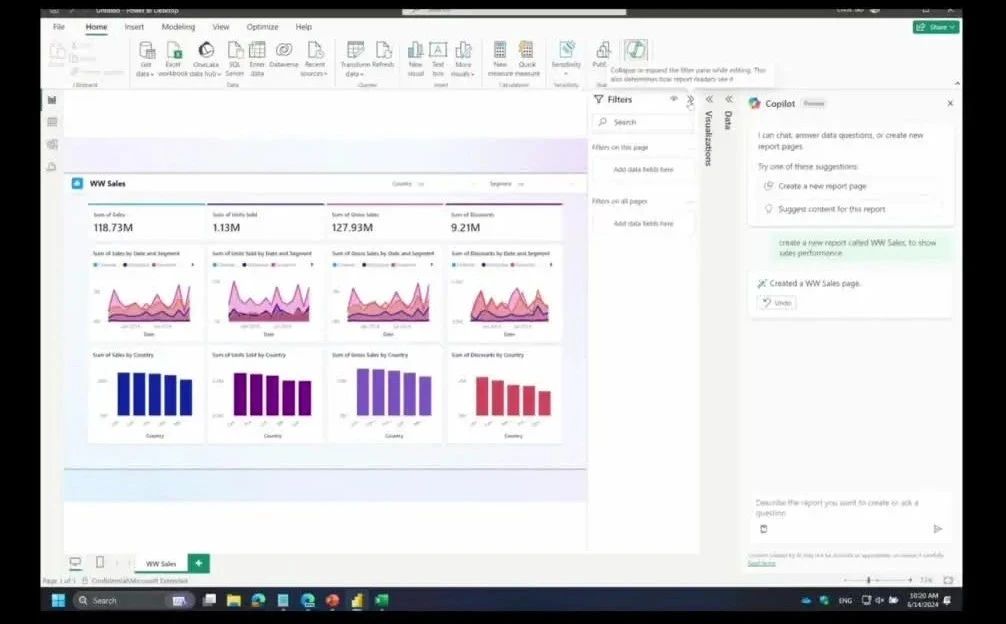Click Add data fields under this page

[643, 170]
